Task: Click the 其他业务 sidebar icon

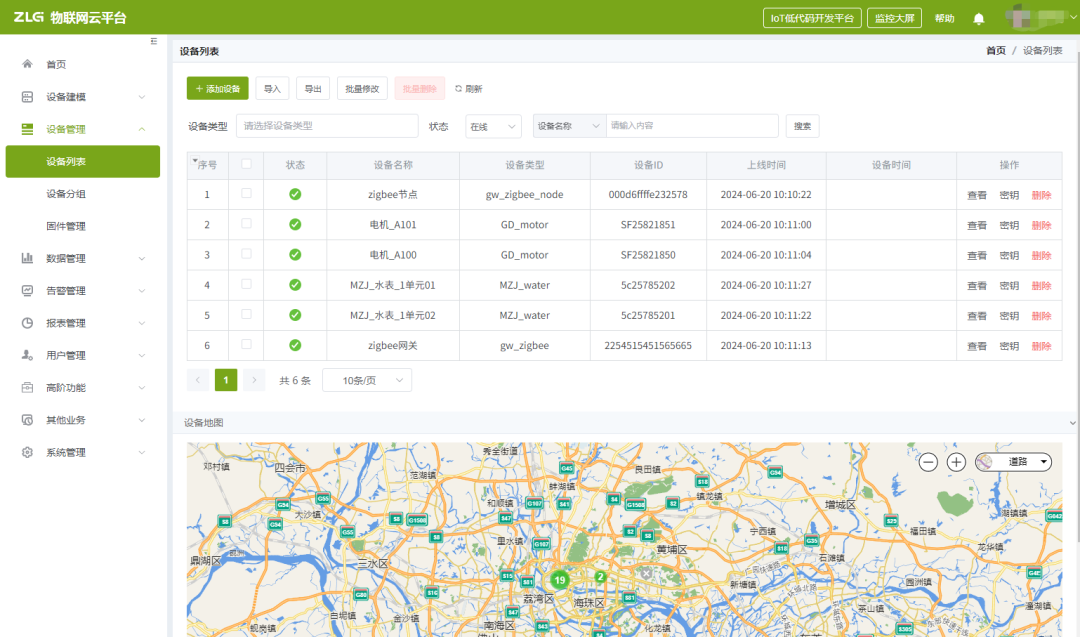Action: point(28,420)
